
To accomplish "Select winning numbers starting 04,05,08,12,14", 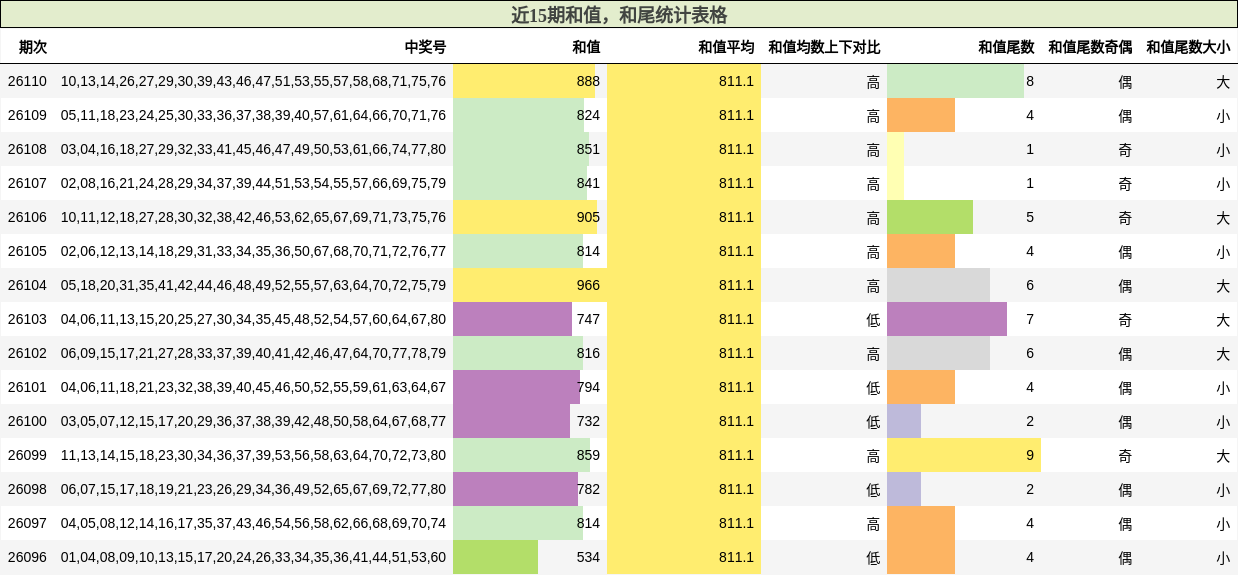I will (253, 523).
